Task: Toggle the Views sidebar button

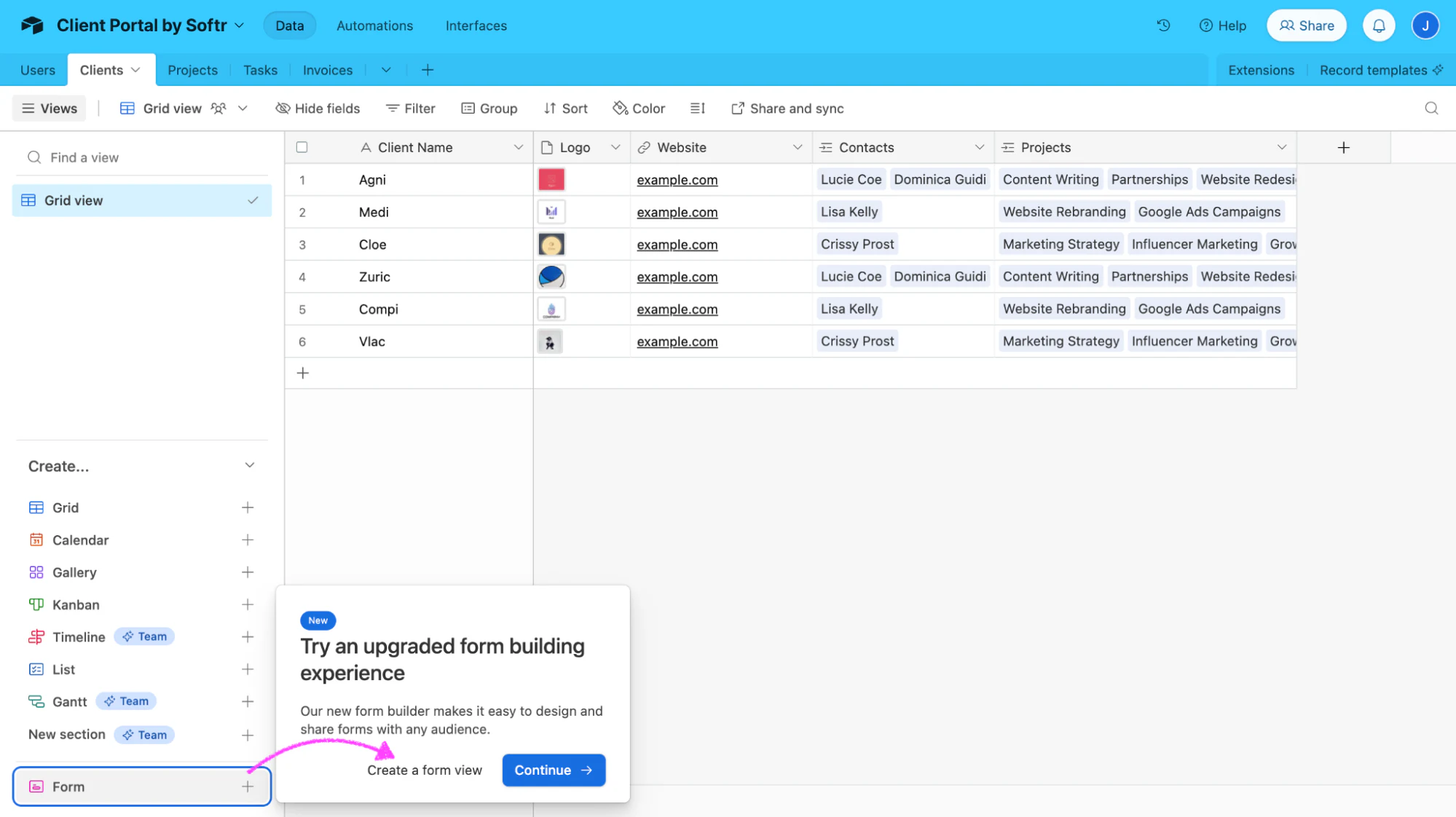Action: point(50,108)
